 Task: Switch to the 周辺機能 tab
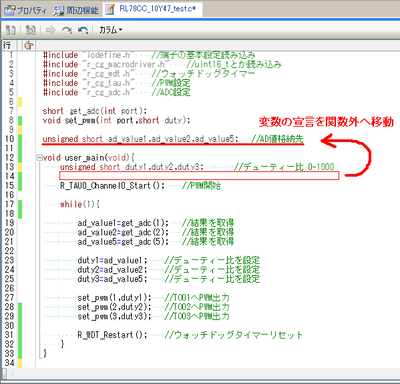[76, 10]
